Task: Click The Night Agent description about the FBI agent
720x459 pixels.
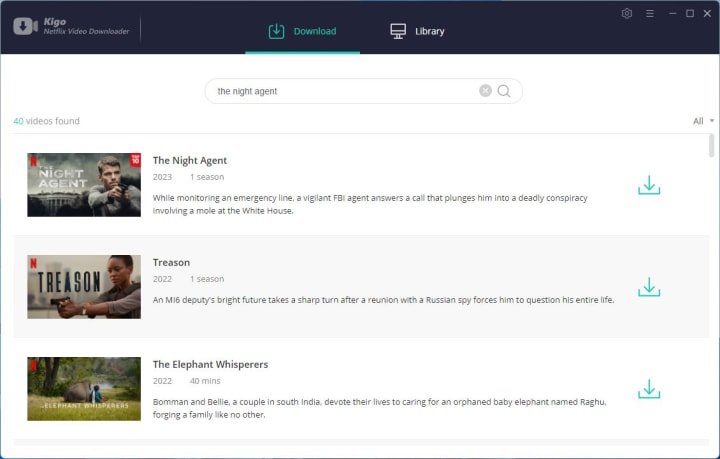Action: tap(370, 204)
